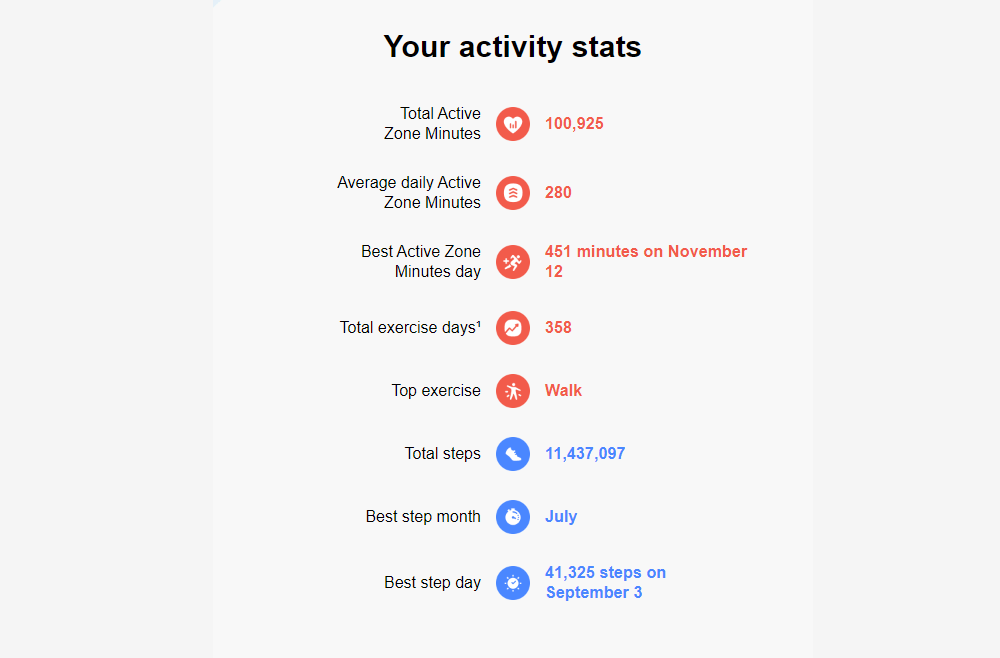Click the Best step month label
Image resolution: width=1000 pixels, height=658 pixels.
(x=423, y=516)
